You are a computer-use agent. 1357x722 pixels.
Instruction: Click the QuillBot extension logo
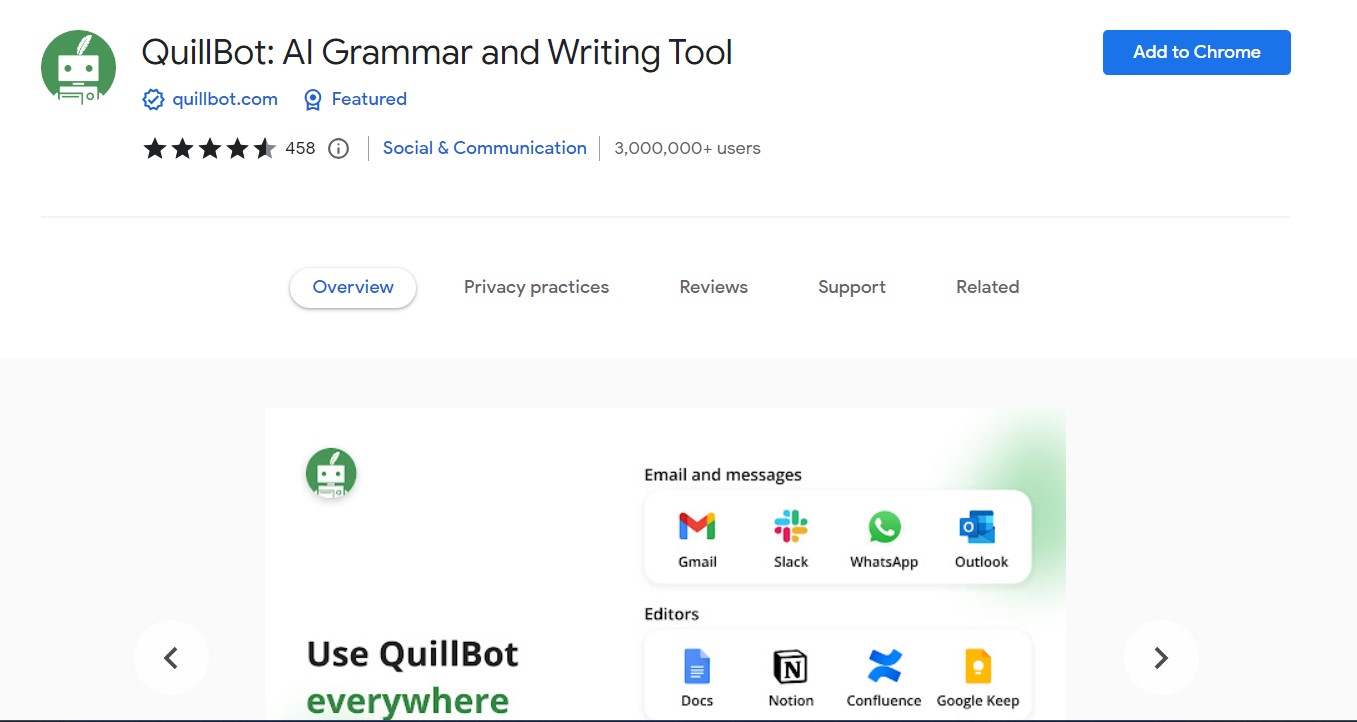(x=78, y=67)
